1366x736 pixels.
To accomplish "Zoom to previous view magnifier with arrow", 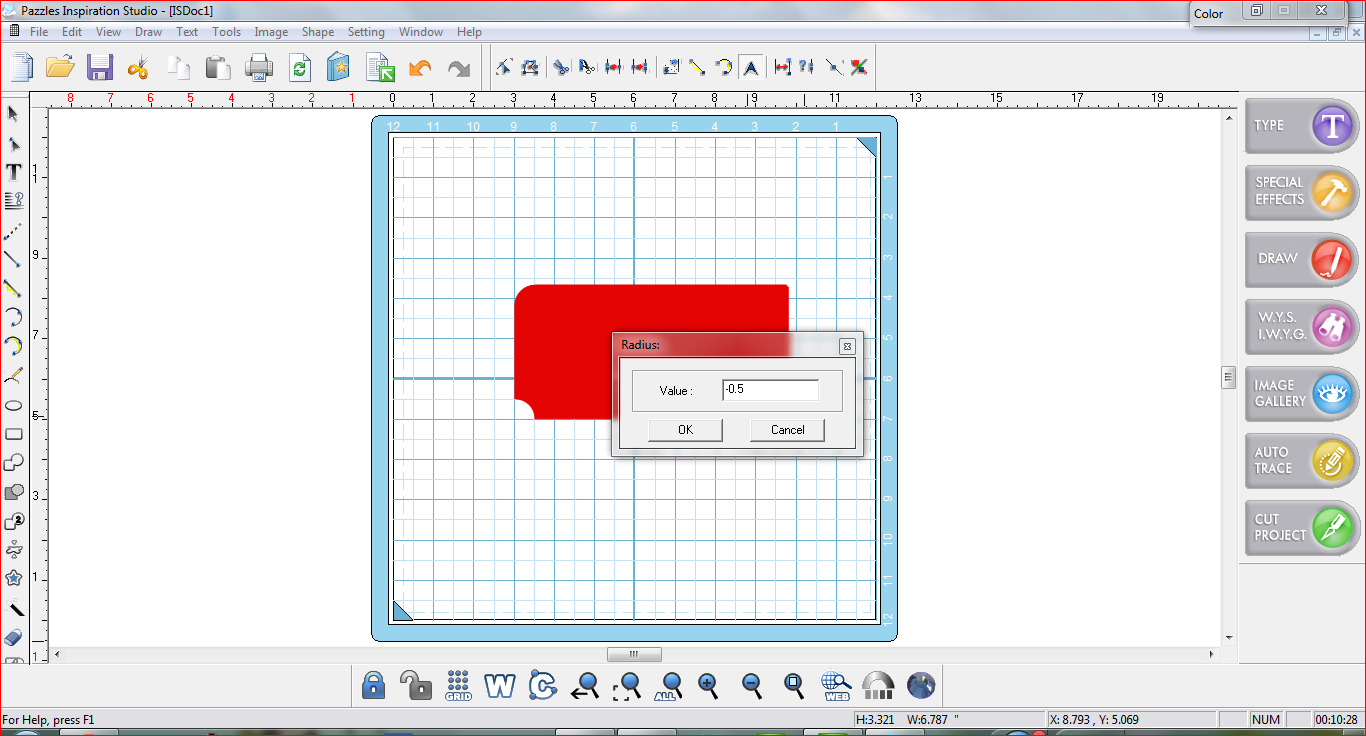I will pyautogui.click(x=585, y=685).
